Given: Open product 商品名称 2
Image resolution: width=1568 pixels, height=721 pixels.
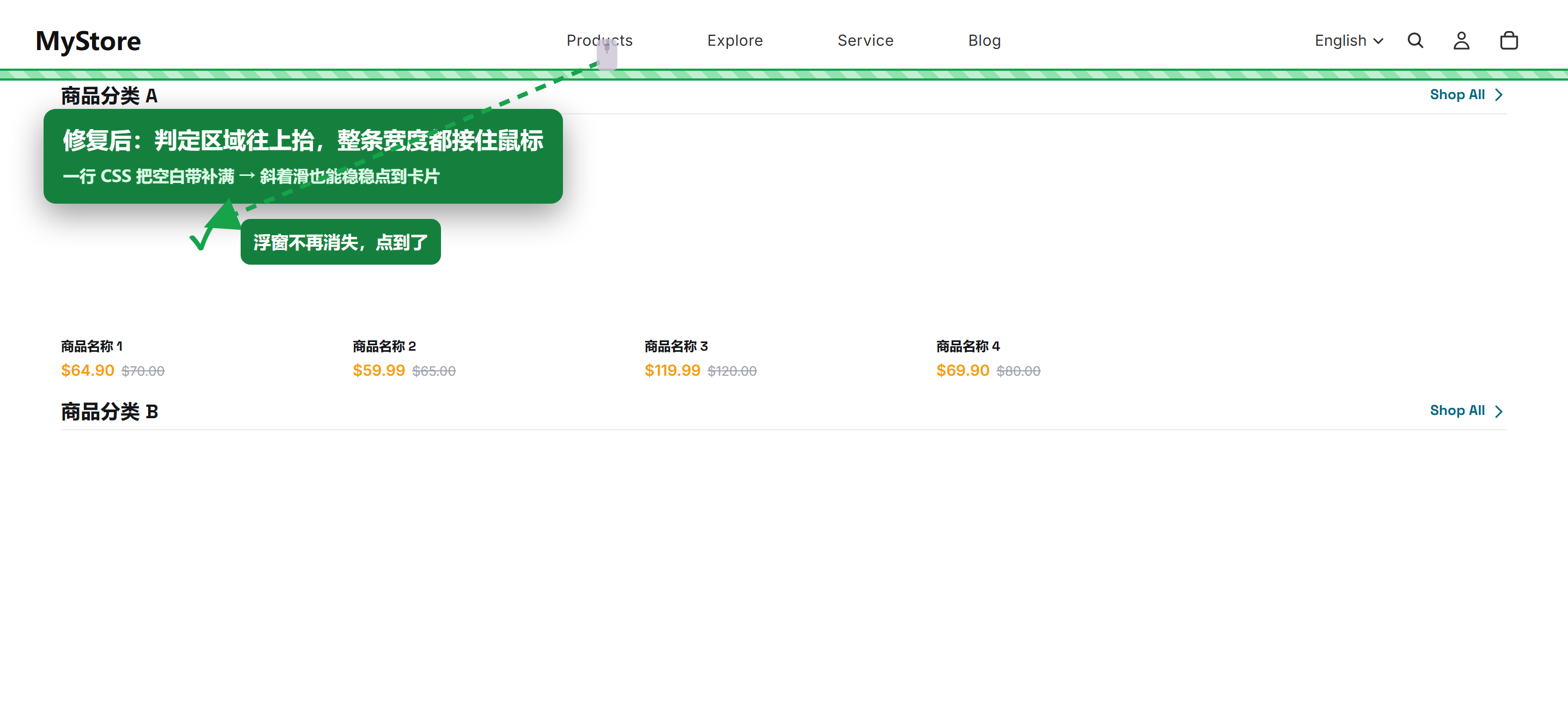Looking at the screenshot, I should pos(384,346).
